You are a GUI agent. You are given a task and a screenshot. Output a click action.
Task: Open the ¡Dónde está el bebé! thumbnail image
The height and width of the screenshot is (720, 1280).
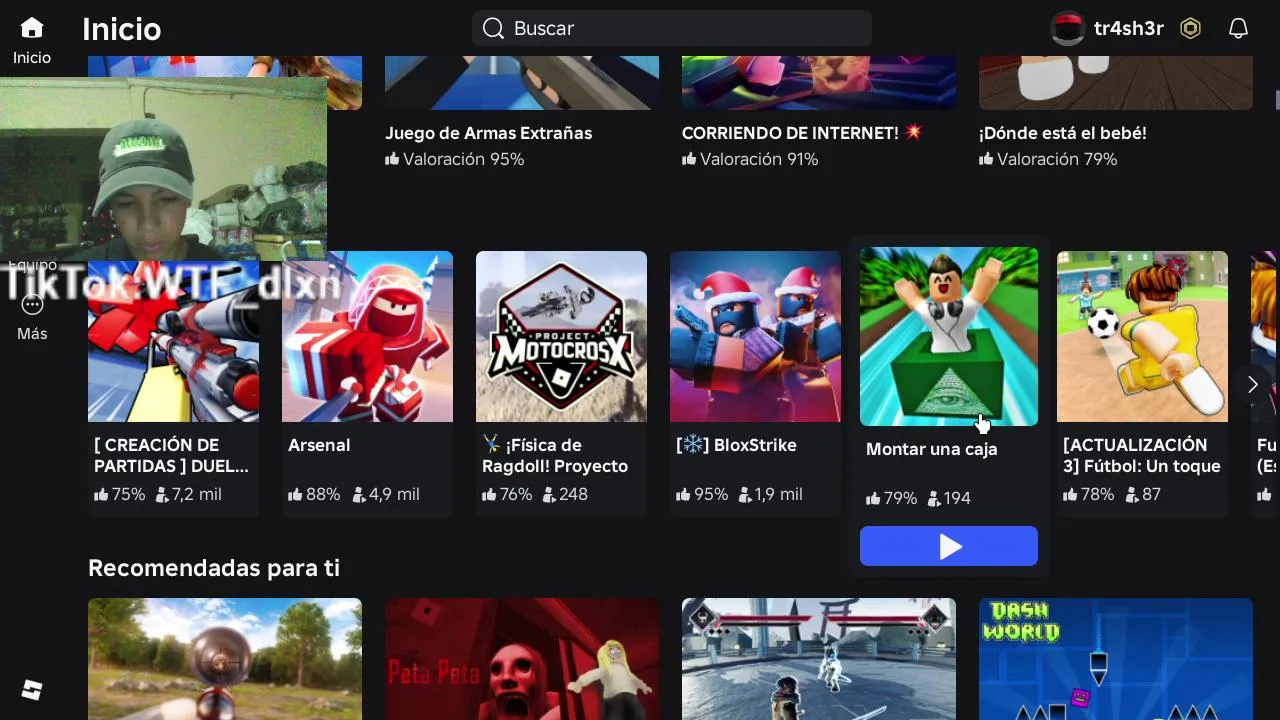tap(1116, 82)
